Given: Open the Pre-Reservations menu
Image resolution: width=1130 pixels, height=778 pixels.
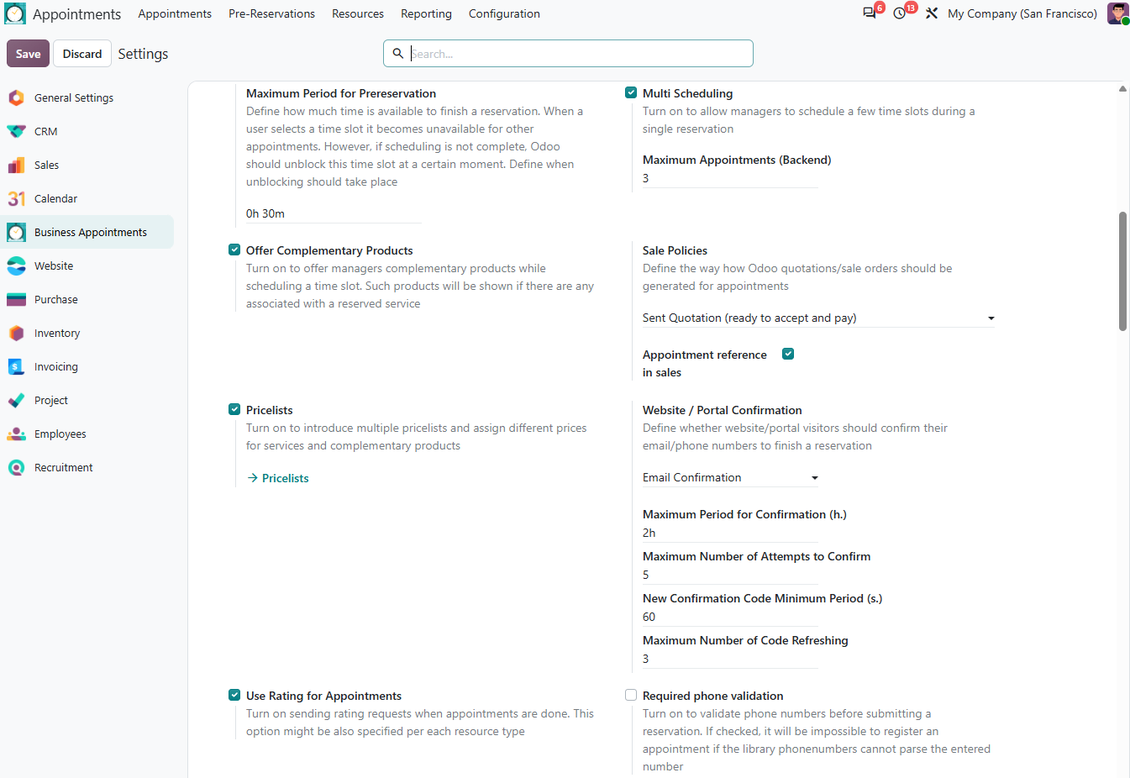Looking at the screenshot, I should (x=272, y=14).
